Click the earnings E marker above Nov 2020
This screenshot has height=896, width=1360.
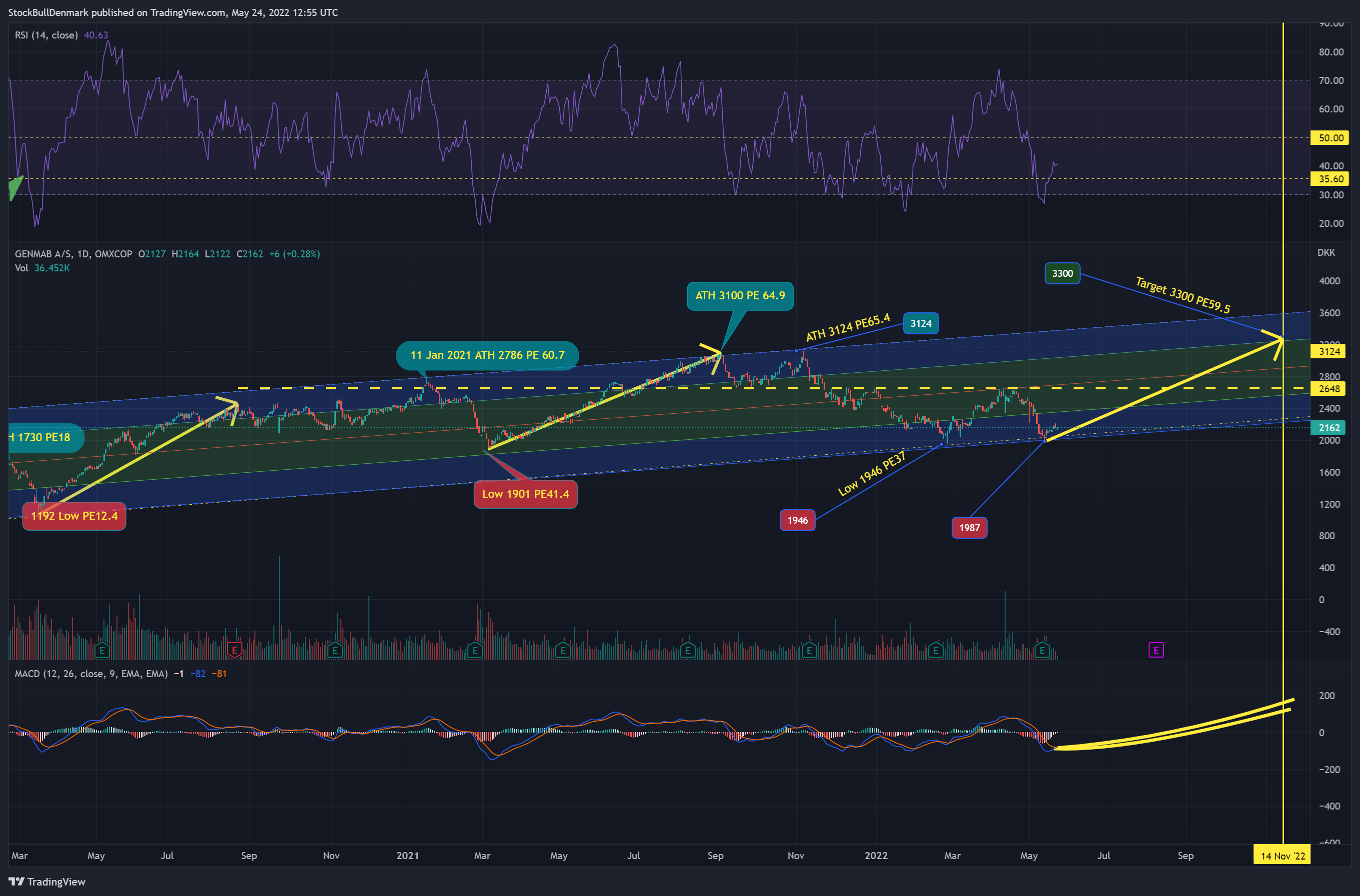(x=335, y=650)
